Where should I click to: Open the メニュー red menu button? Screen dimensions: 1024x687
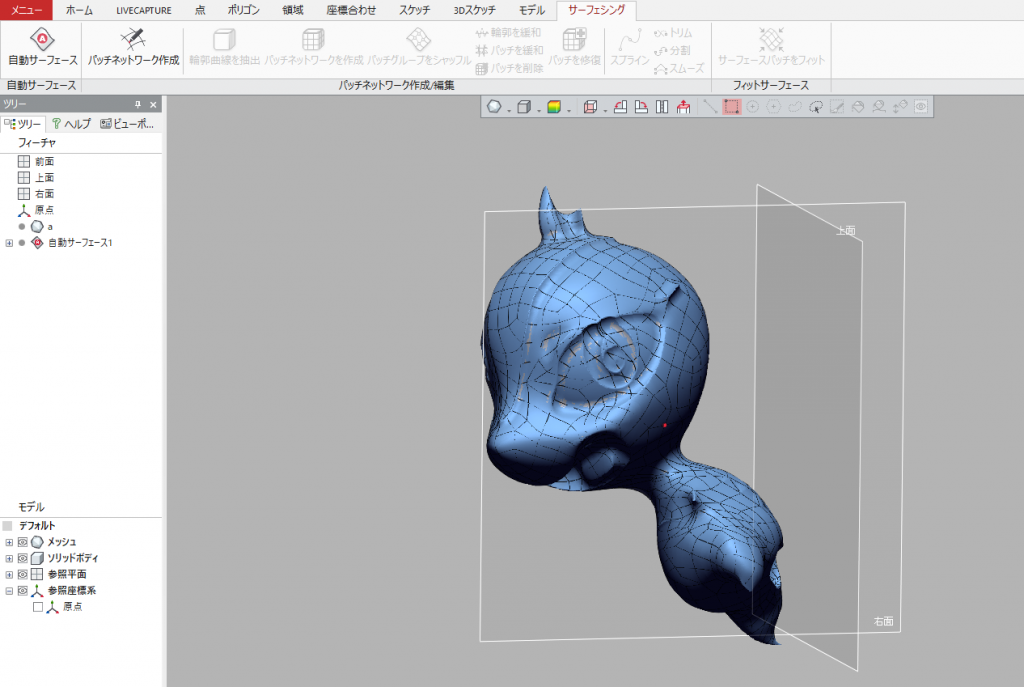point(27,10)
